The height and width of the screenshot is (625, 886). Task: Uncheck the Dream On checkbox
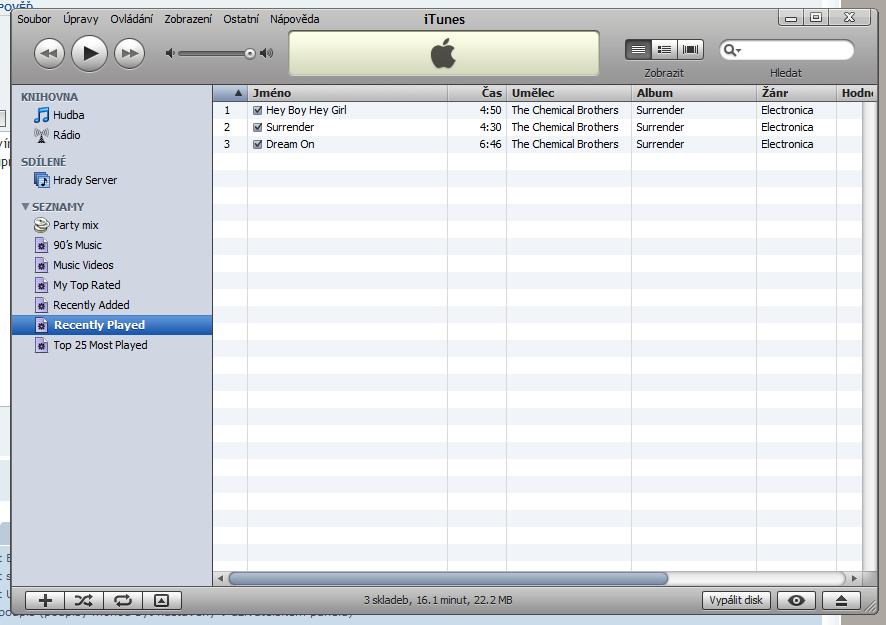pos(258,144)
